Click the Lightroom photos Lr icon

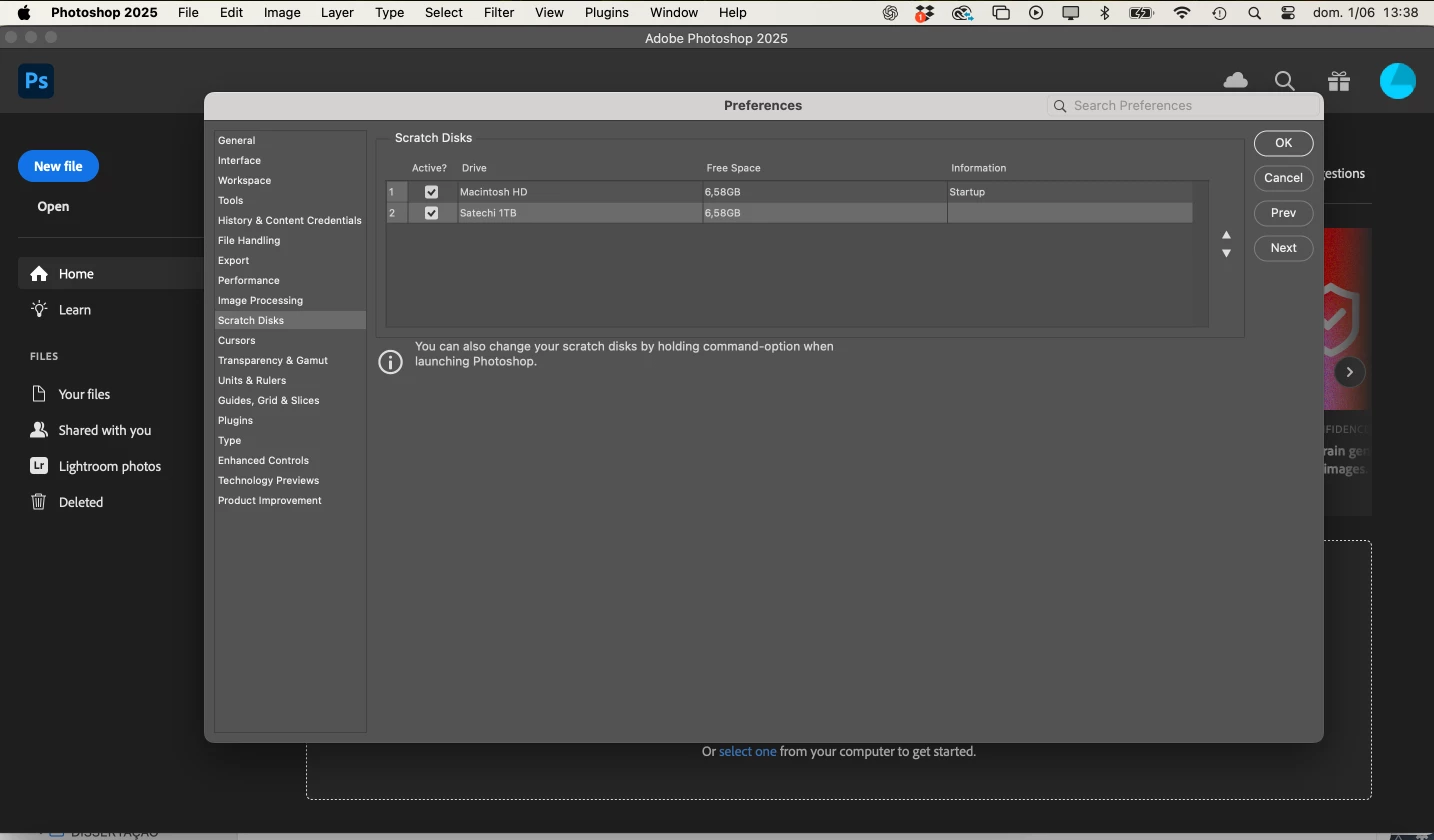pos(39,466)
